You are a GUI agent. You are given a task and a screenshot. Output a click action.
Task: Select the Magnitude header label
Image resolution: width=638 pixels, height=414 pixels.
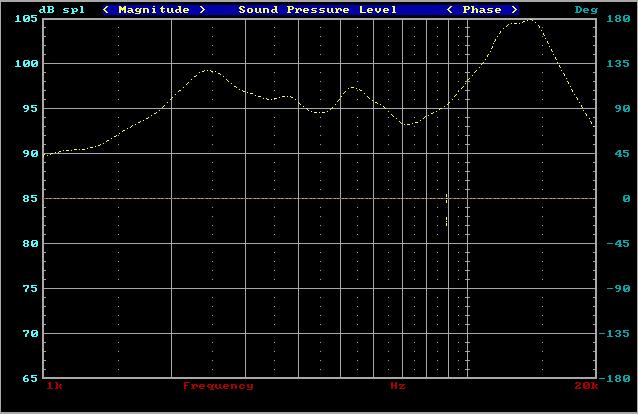click(154, 9)
